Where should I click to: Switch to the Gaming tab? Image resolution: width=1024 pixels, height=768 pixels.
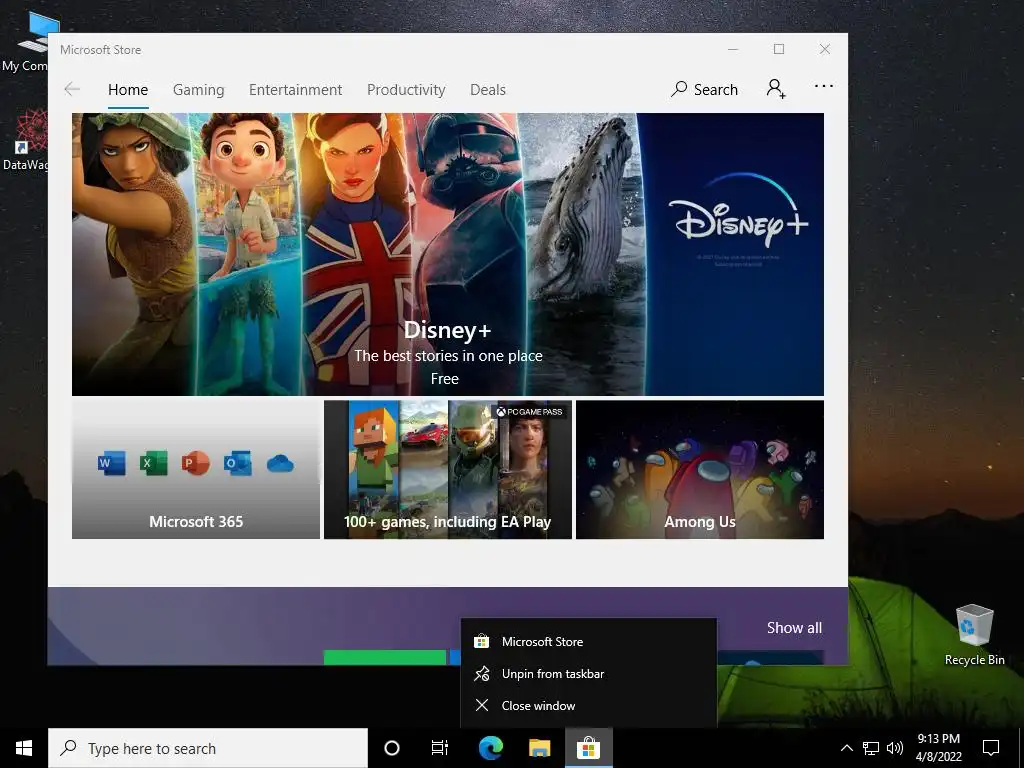click(x=199, y=89)
